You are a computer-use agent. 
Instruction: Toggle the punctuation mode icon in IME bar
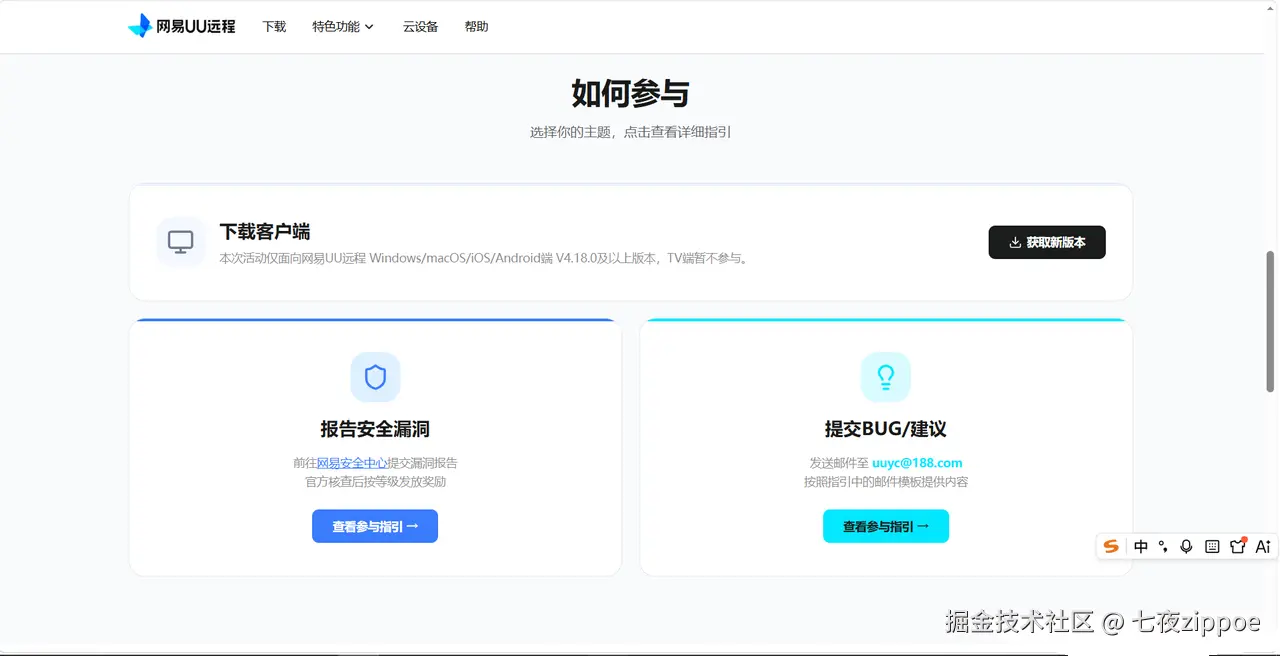1163,546
